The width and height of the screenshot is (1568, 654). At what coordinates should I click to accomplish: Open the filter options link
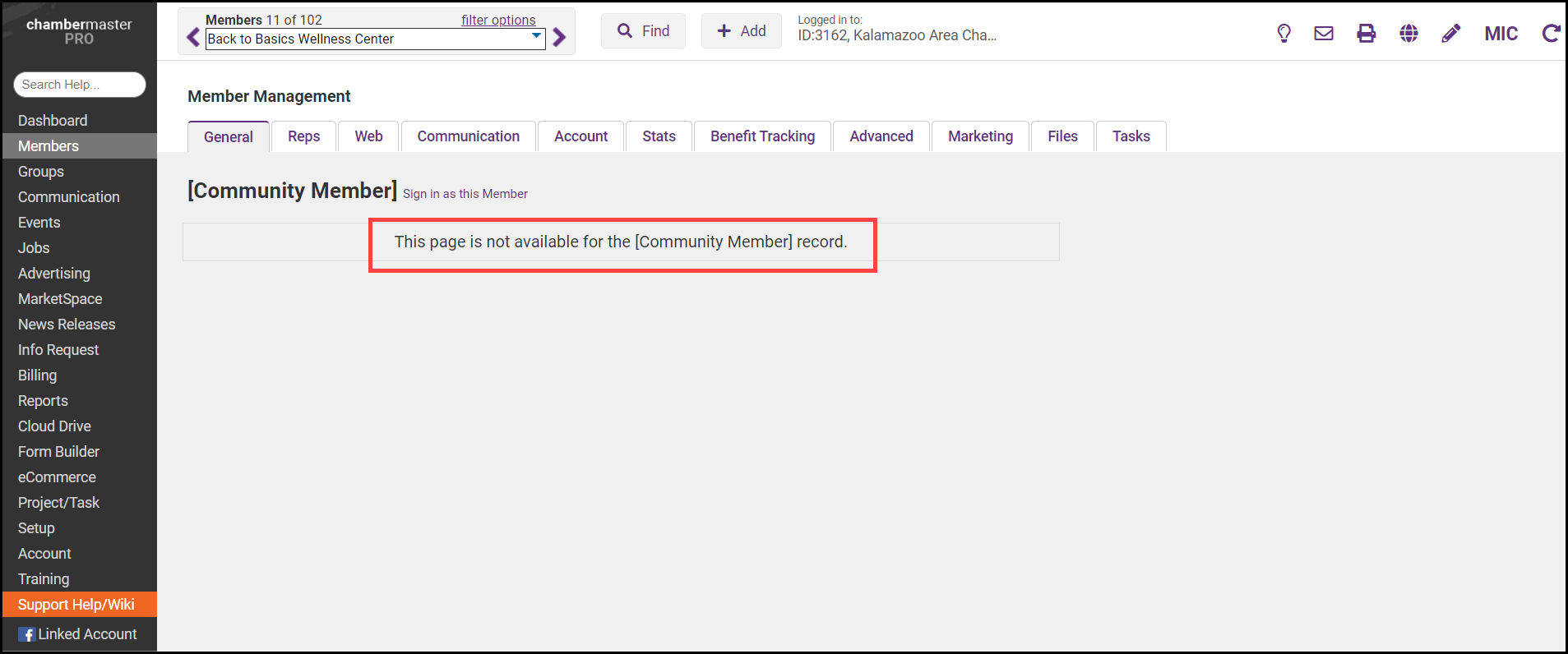[498, 20]
